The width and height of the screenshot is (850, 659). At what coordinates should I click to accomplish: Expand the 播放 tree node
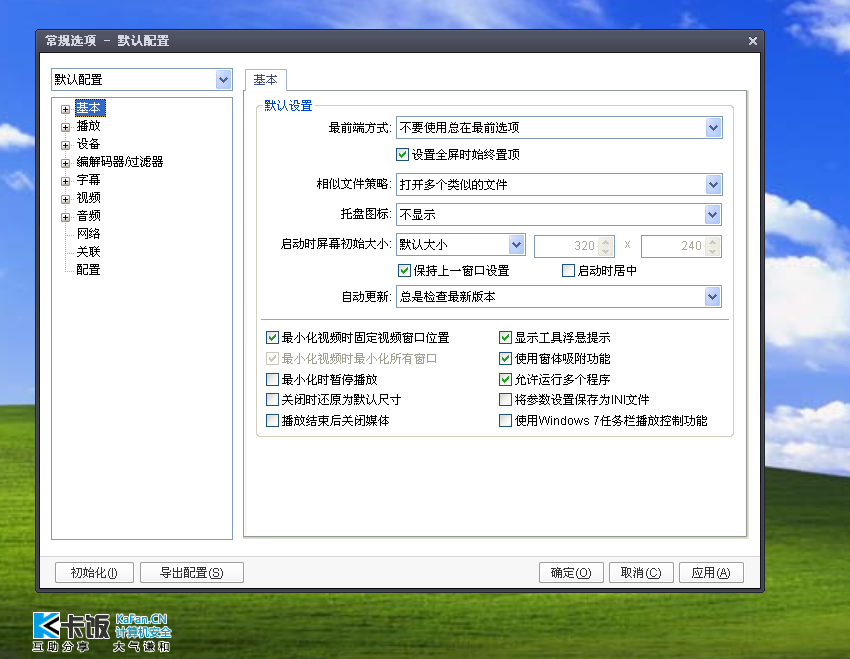[x=66, y=127]
